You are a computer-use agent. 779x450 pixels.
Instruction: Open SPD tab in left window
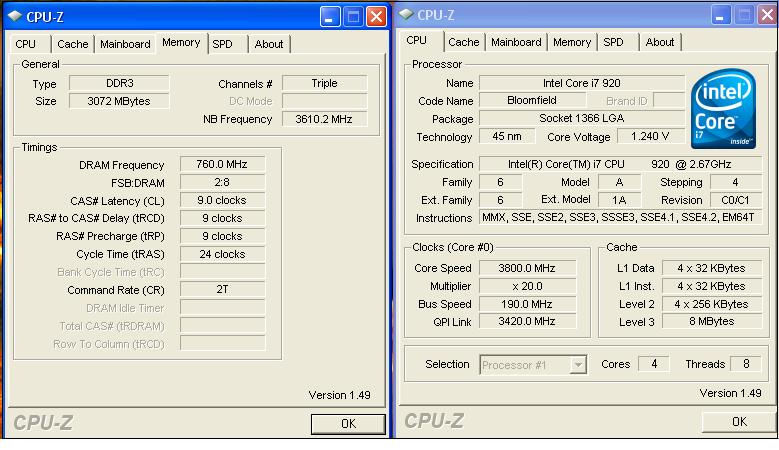222,44
